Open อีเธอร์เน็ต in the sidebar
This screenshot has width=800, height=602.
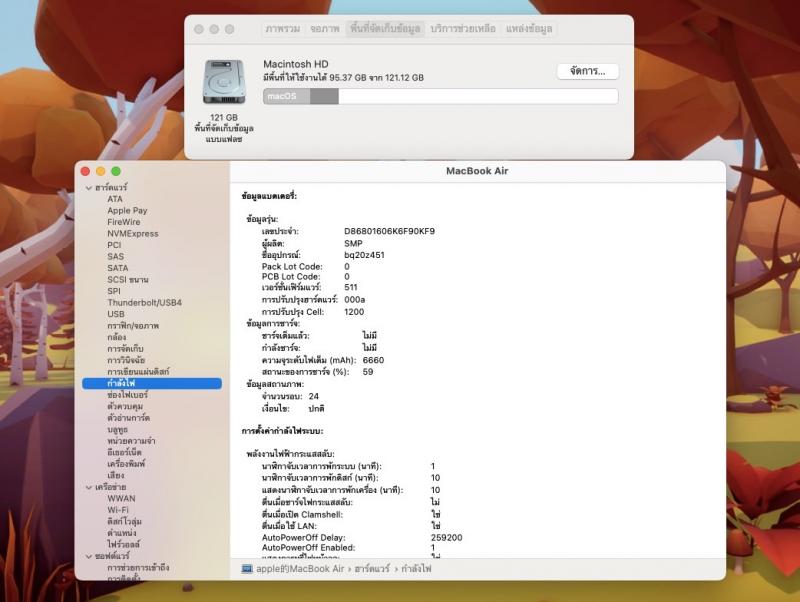point(124,453)
